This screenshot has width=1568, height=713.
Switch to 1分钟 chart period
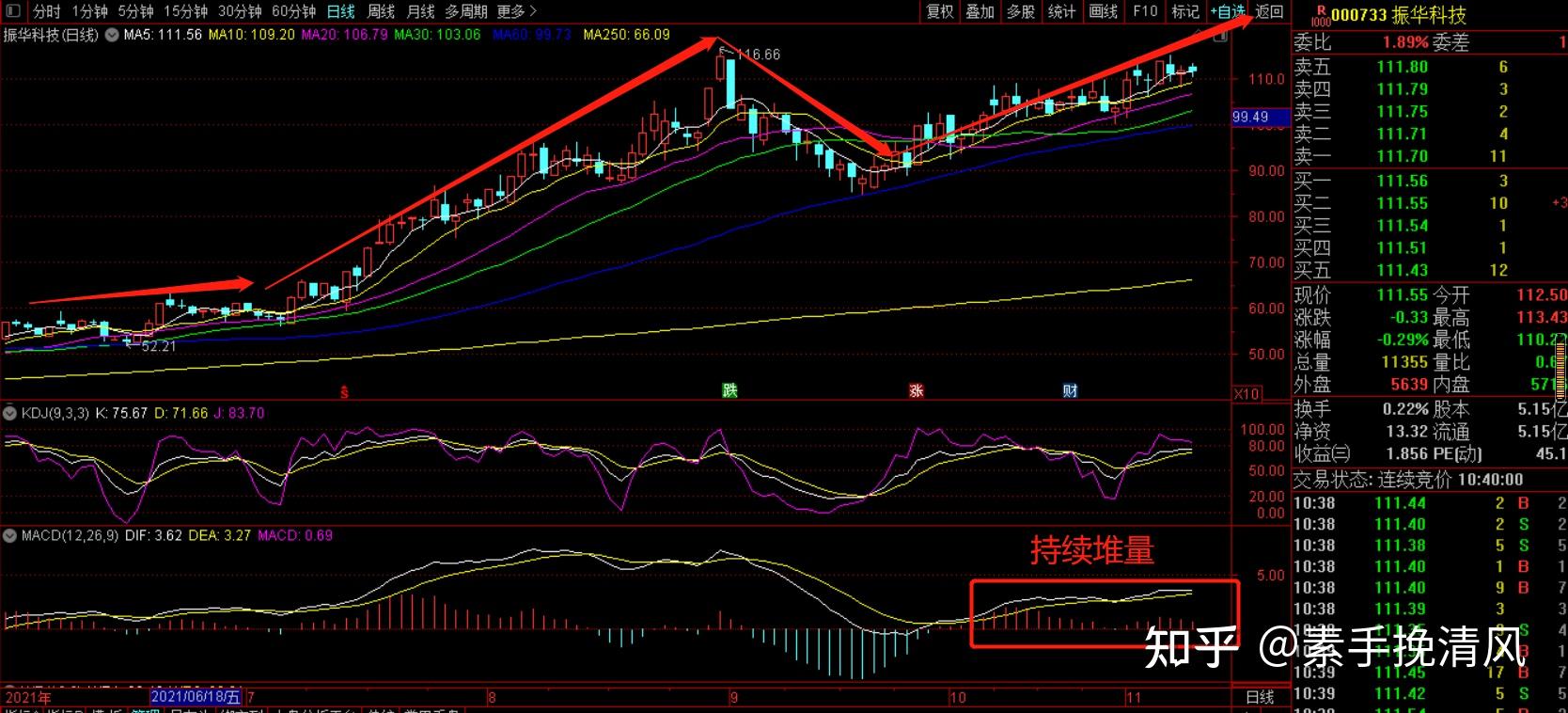(89, 11)
